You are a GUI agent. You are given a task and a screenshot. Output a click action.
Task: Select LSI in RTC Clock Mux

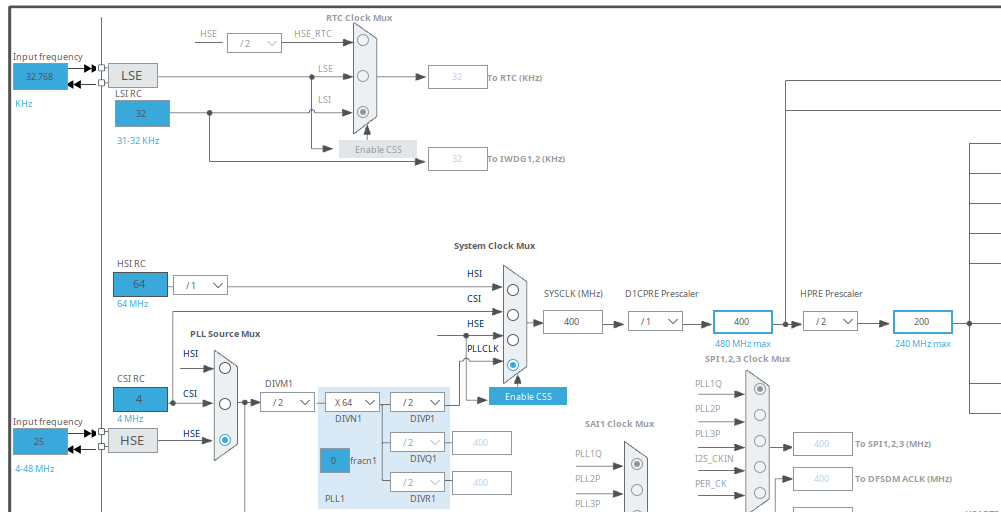click(363, 112)
